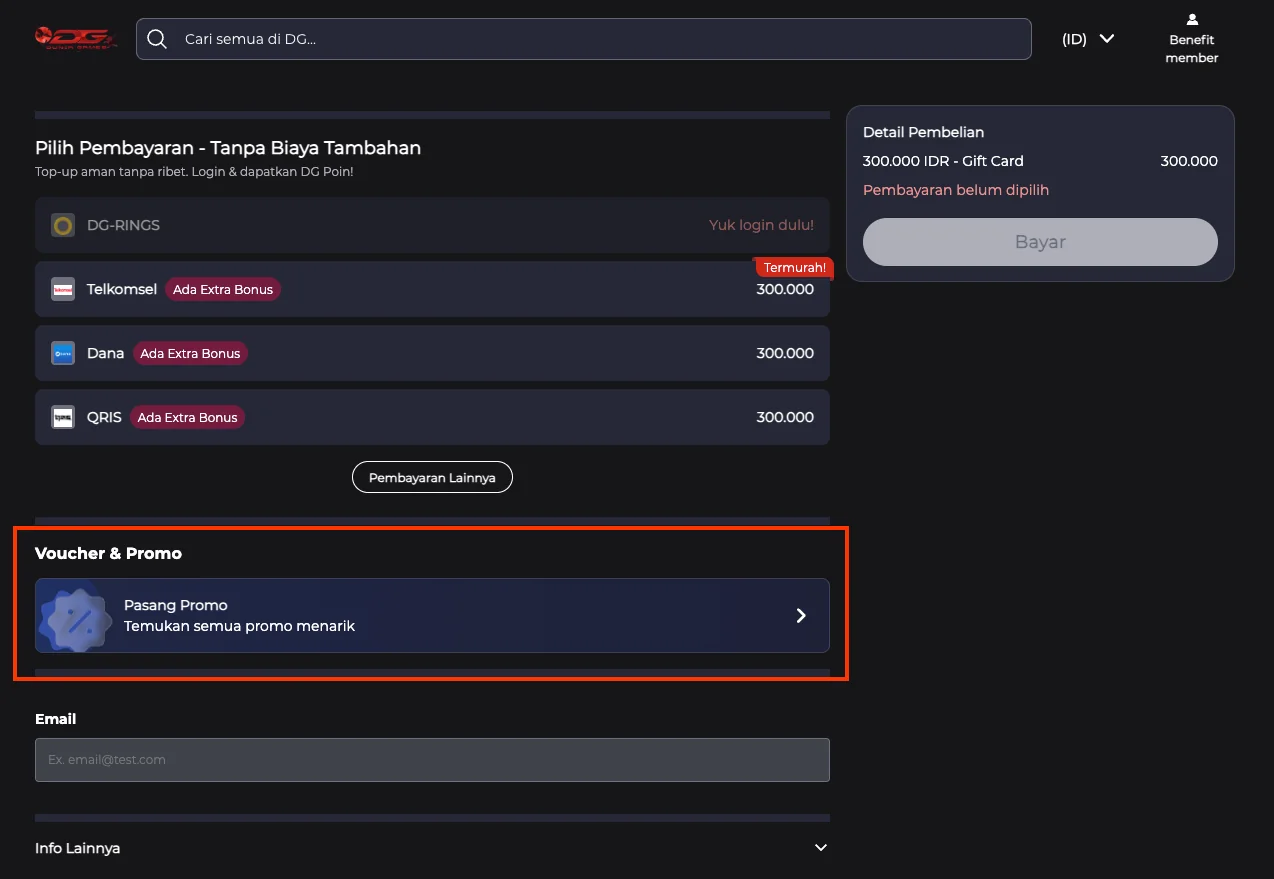Click the 'Voucher & Promo' heading
The height and width of the screenshot is (879, 1274).
coord(108,553)
